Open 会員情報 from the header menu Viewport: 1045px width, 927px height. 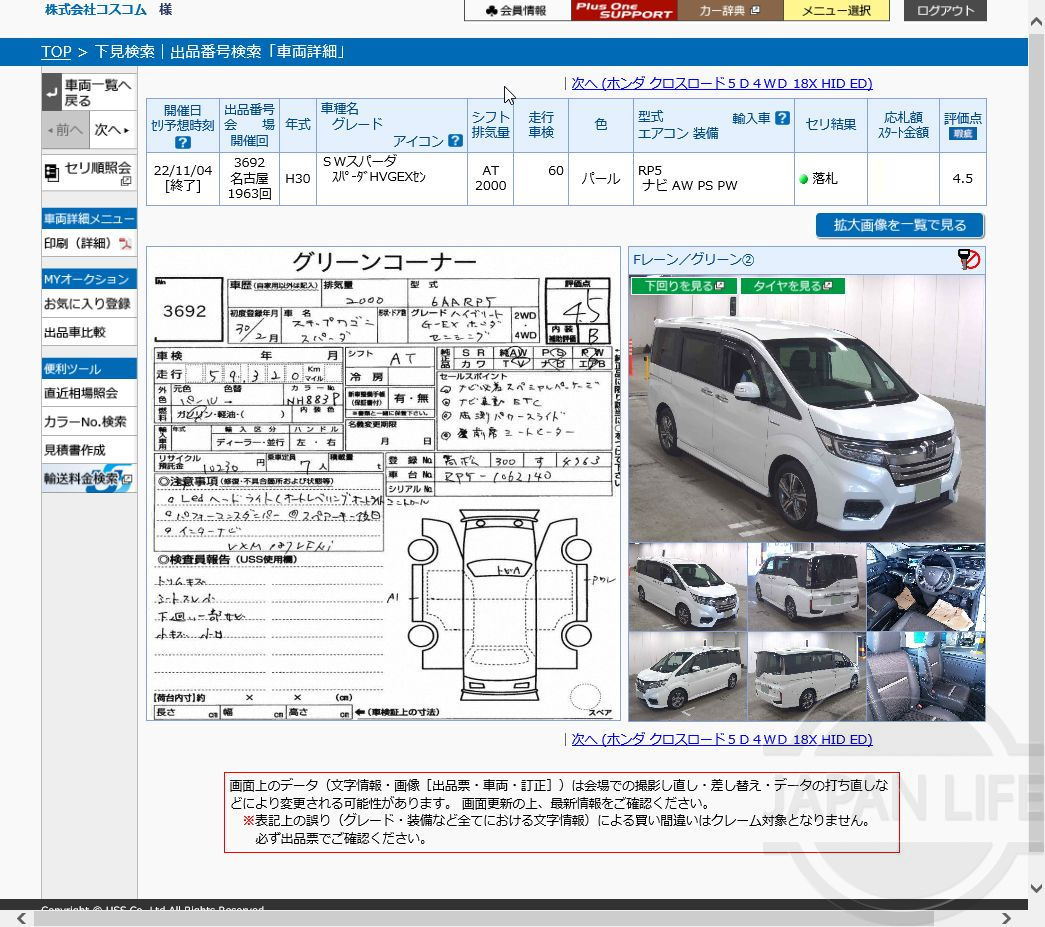coord(516,12)
